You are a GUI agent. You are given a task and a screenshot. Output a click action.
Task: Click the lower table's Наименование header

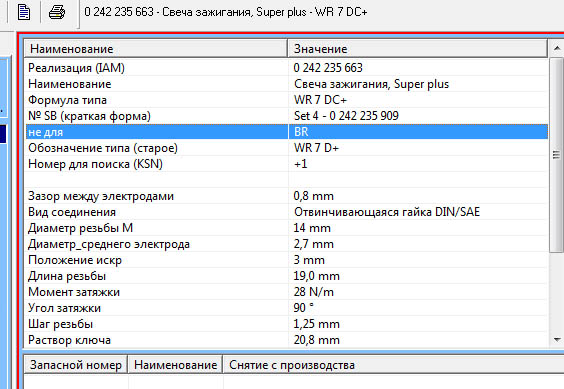(x=176, y=365)
